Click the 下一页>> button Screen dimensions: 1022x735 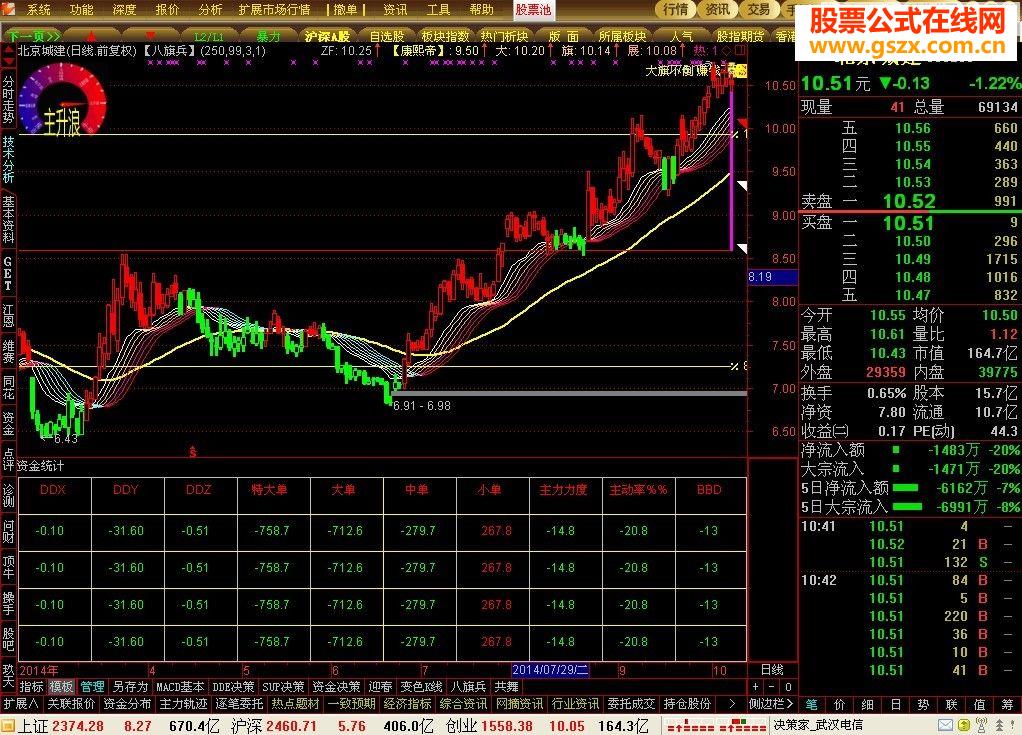[x=34, y=36]
